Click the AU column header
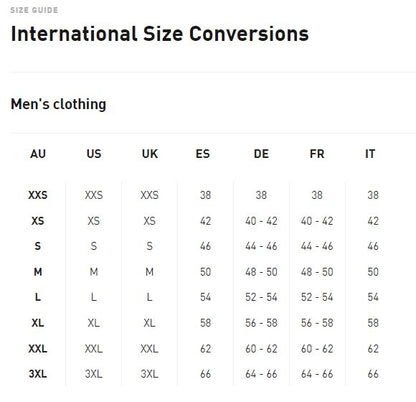 pos(38,154)
